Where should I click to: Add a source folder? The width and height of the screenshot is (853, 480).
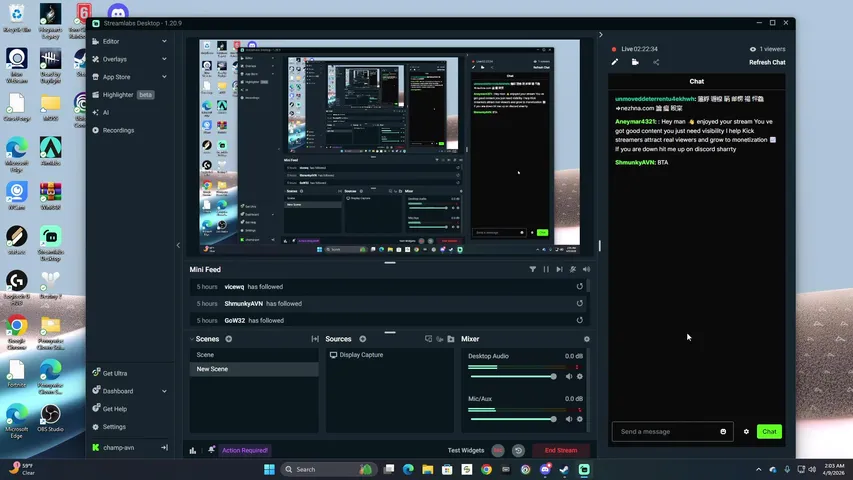[451, 339]
